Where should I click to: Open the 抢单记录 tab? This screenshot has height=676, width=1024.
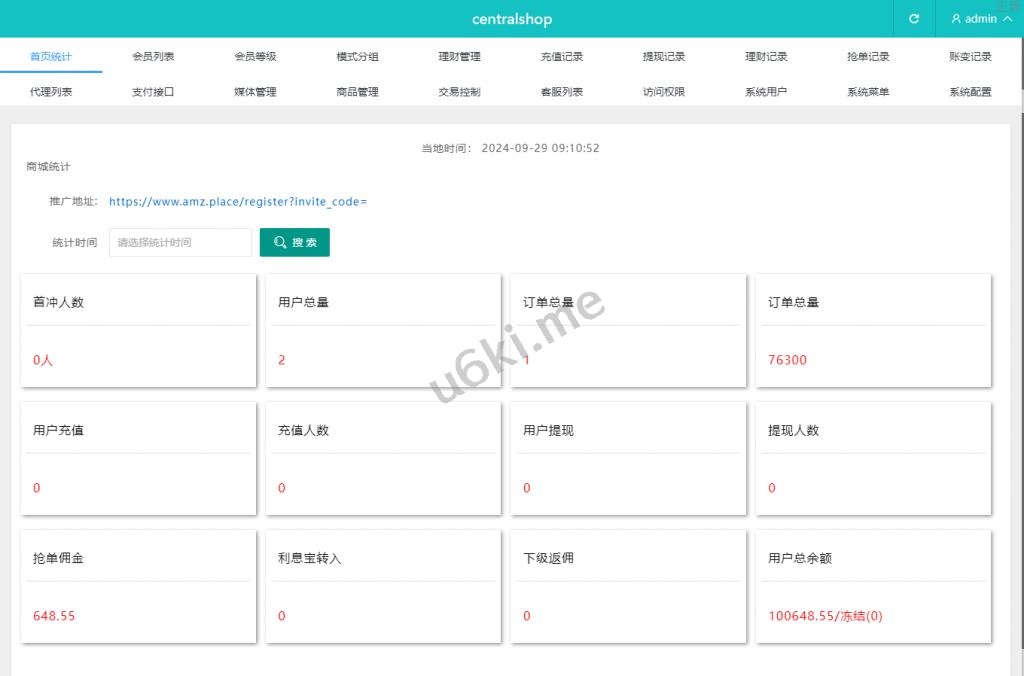(x=868, y=57)
